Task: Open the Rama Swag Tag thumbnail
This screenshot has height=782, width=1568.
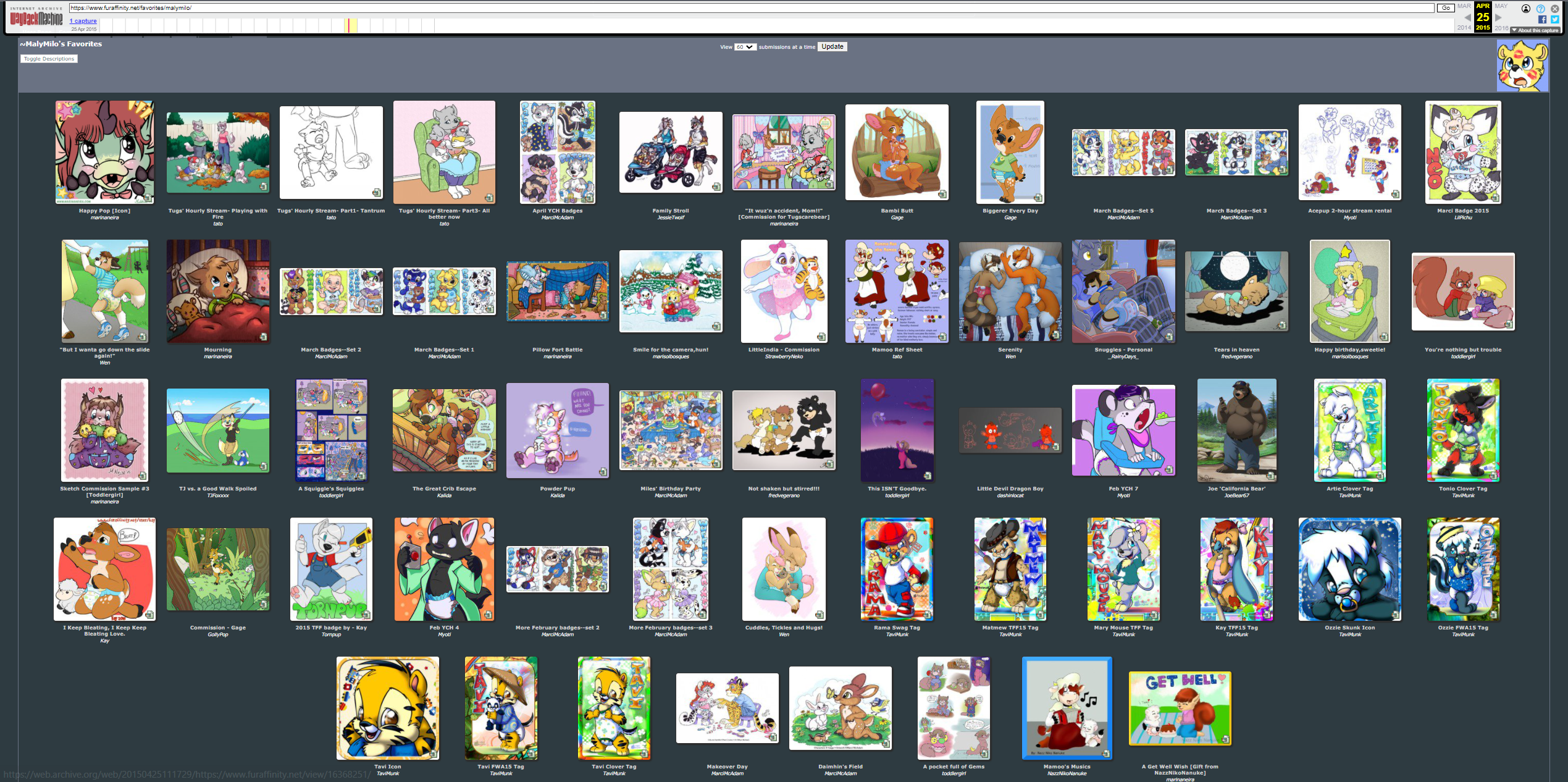Action: coord(897,570)
